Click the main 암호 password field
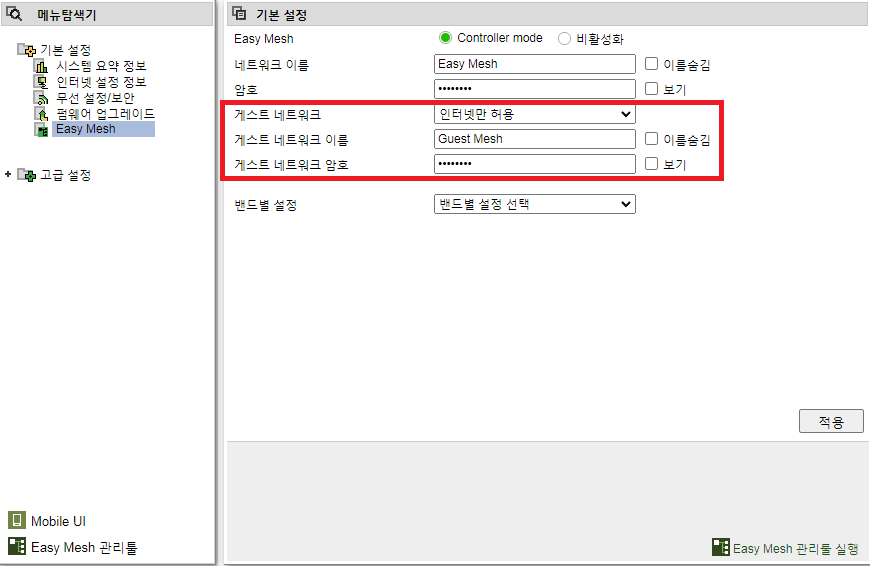This screenshot has width=870, height=566. pos(534,89)
